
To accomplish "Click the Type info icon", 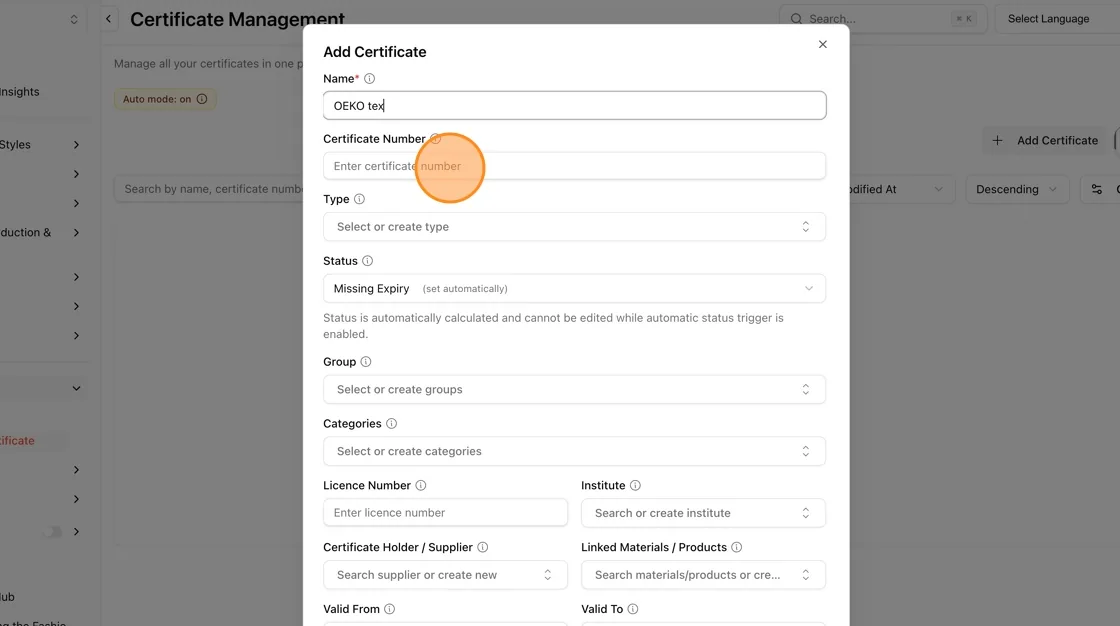I will tap(359, 199).
